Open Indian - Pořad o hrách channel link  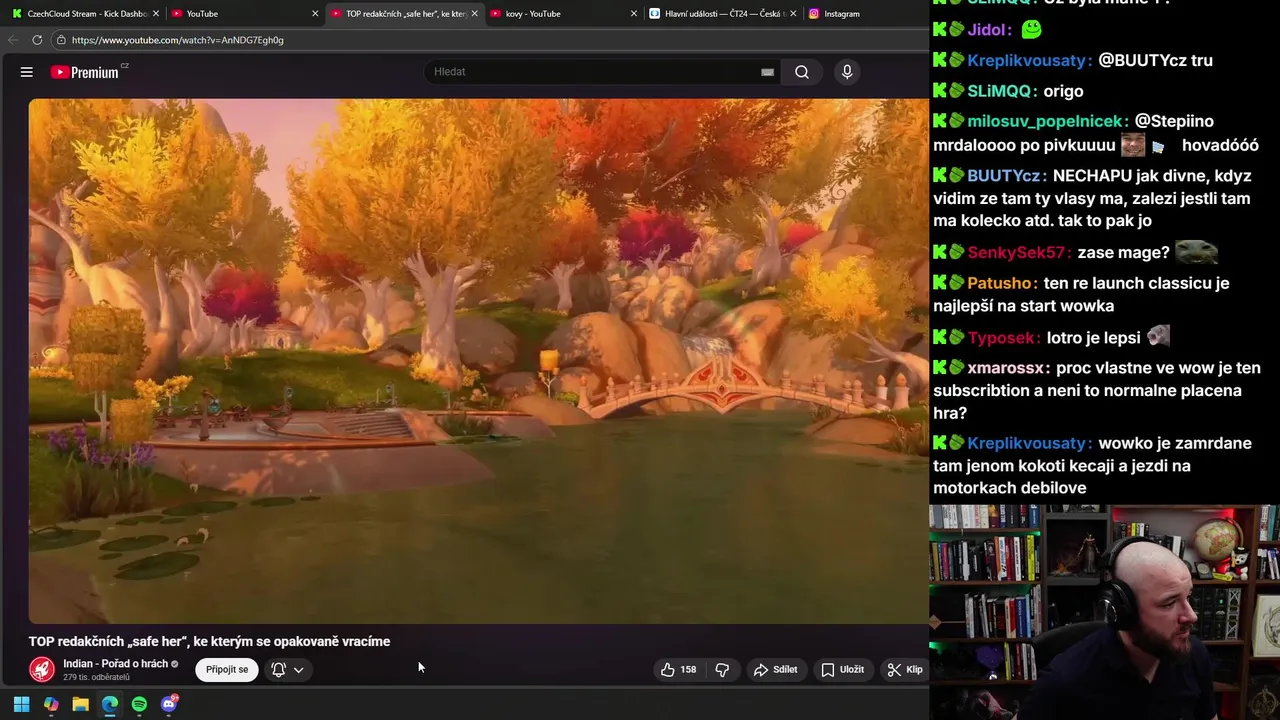115,663
